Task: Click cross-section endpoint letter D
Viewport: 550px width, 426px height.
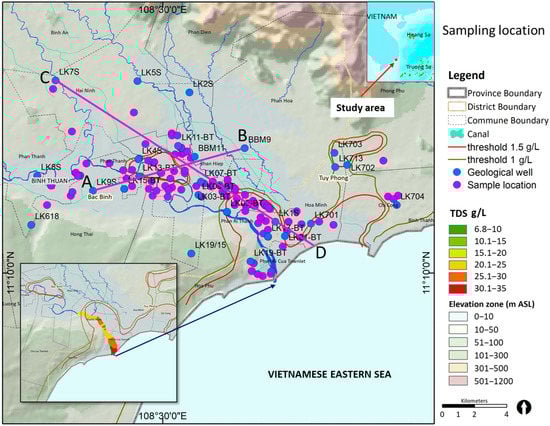Action: [321, 252]
